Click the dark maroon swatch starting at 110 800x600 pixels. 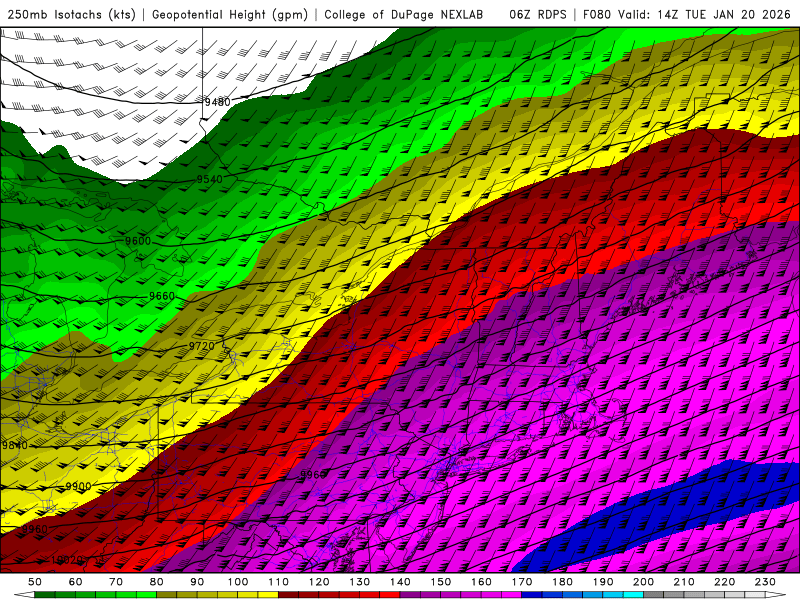point(289,595)
